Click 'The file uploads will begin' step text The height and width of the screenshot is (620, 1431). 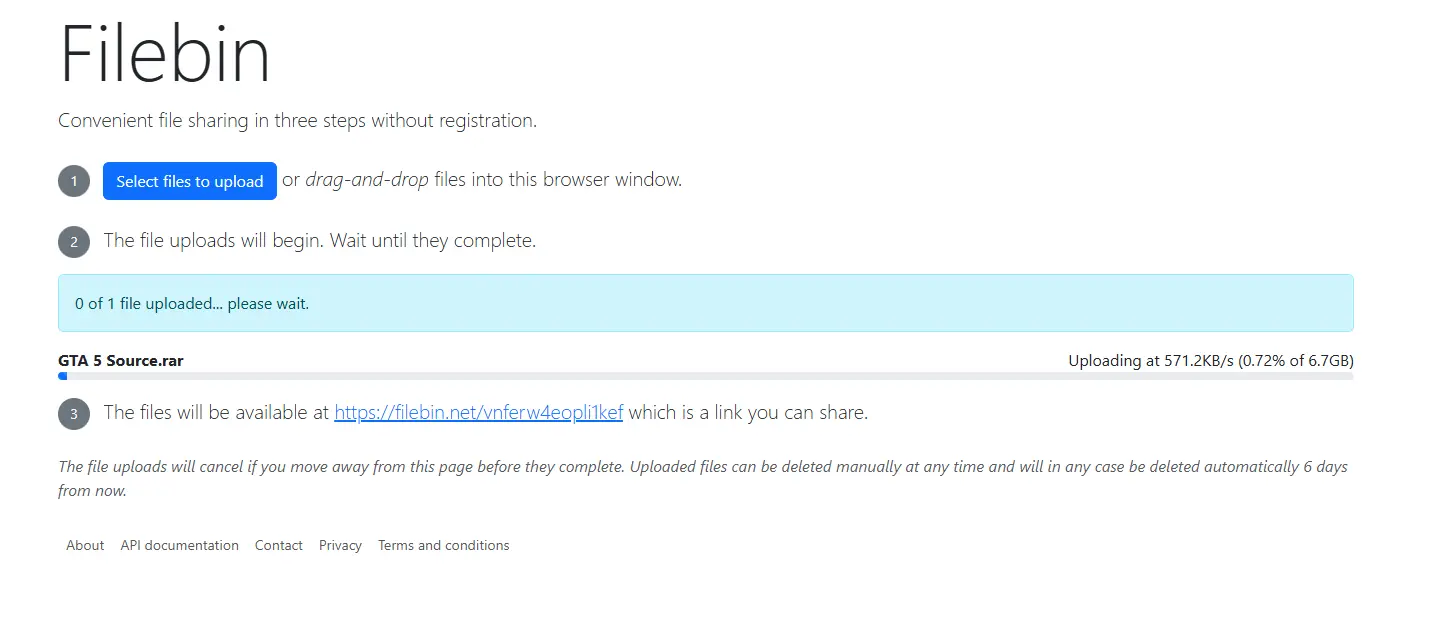click(320, 241)
